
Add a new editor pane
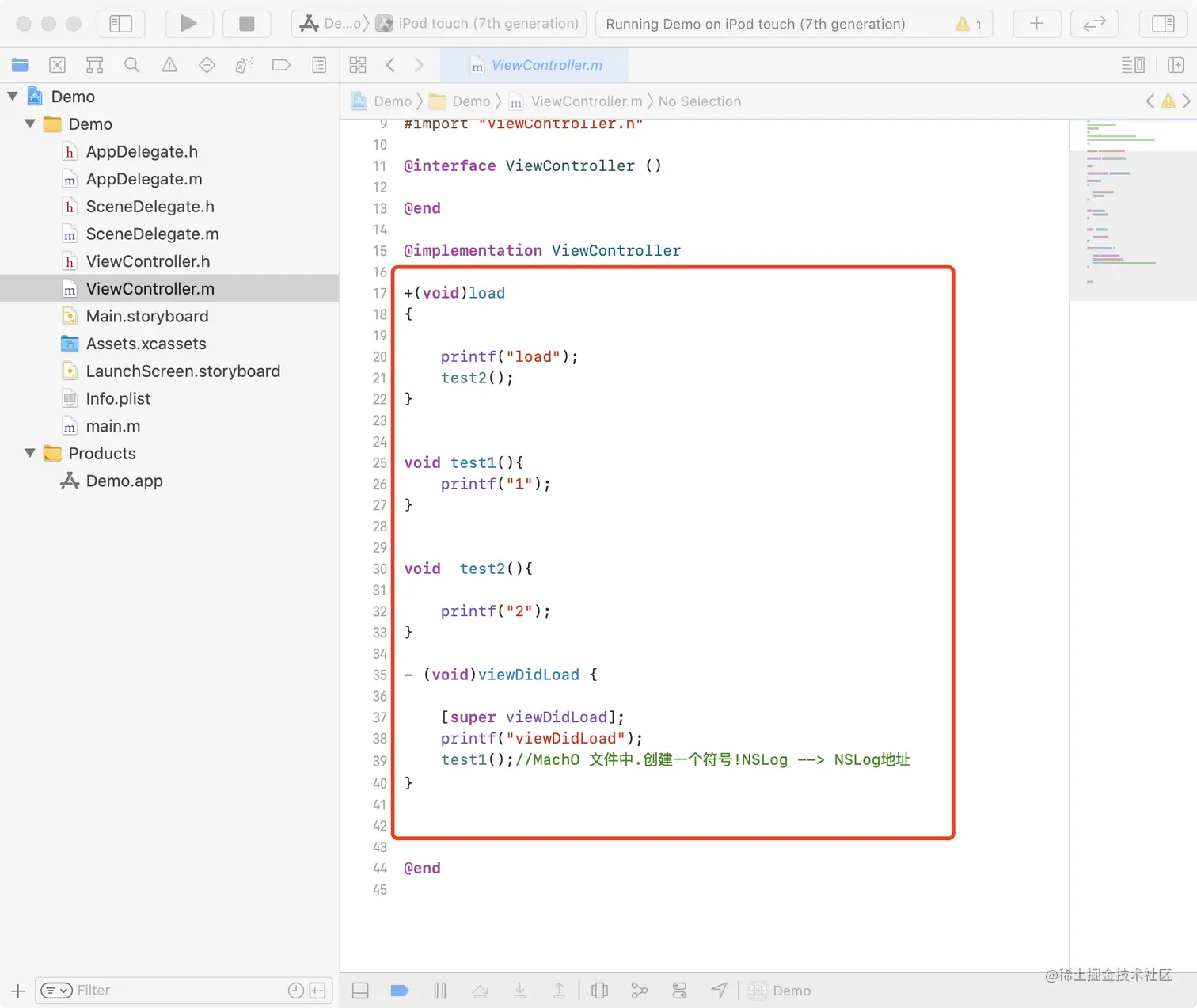point(1176,65)
